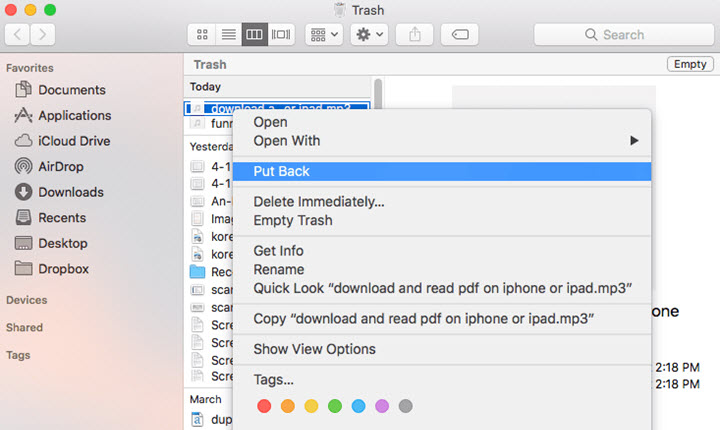Apply the yellow tag color

(311, 406)
